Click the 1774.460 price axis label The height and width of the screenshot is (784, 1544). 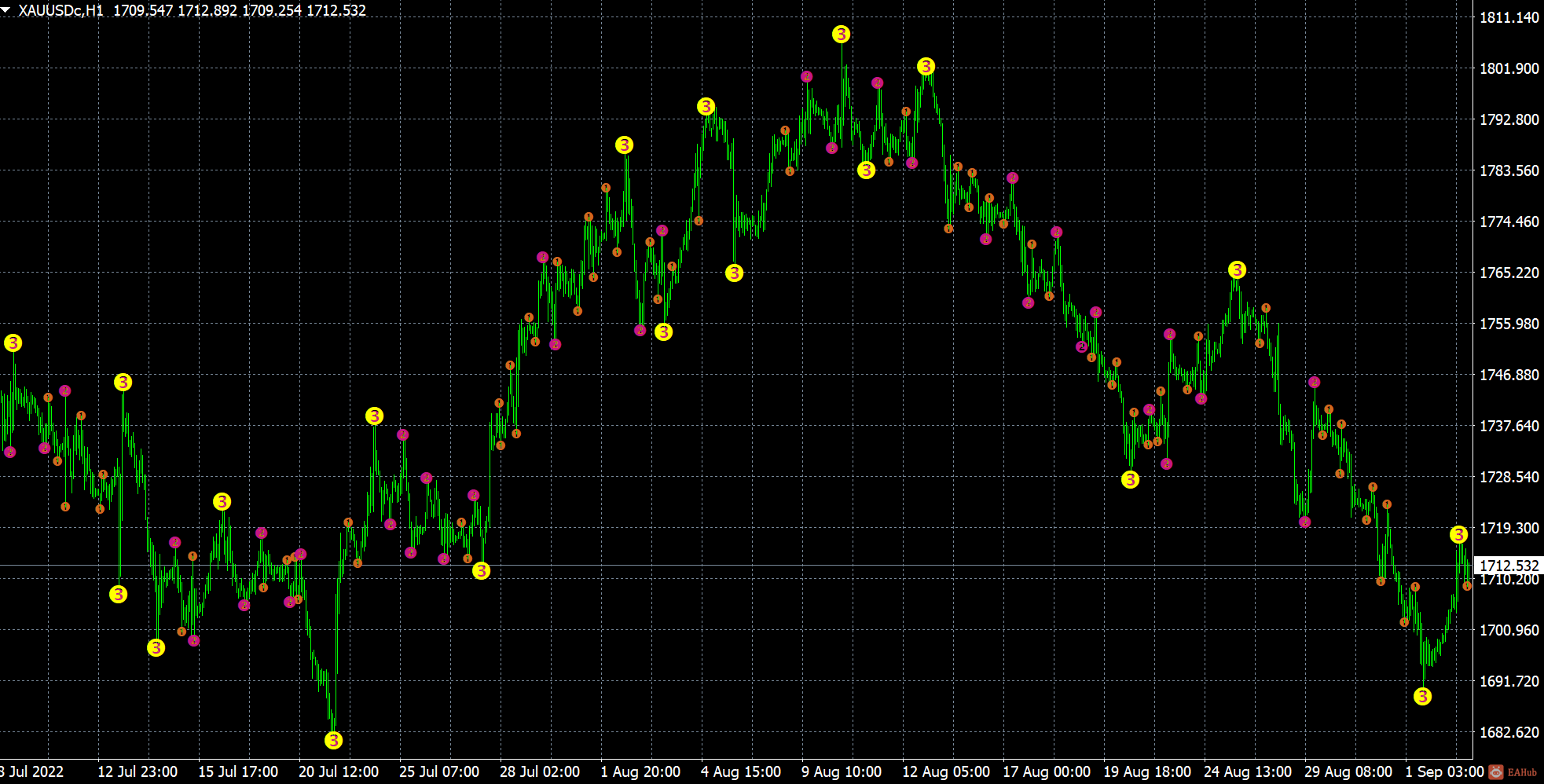[x=1509, y=222]
